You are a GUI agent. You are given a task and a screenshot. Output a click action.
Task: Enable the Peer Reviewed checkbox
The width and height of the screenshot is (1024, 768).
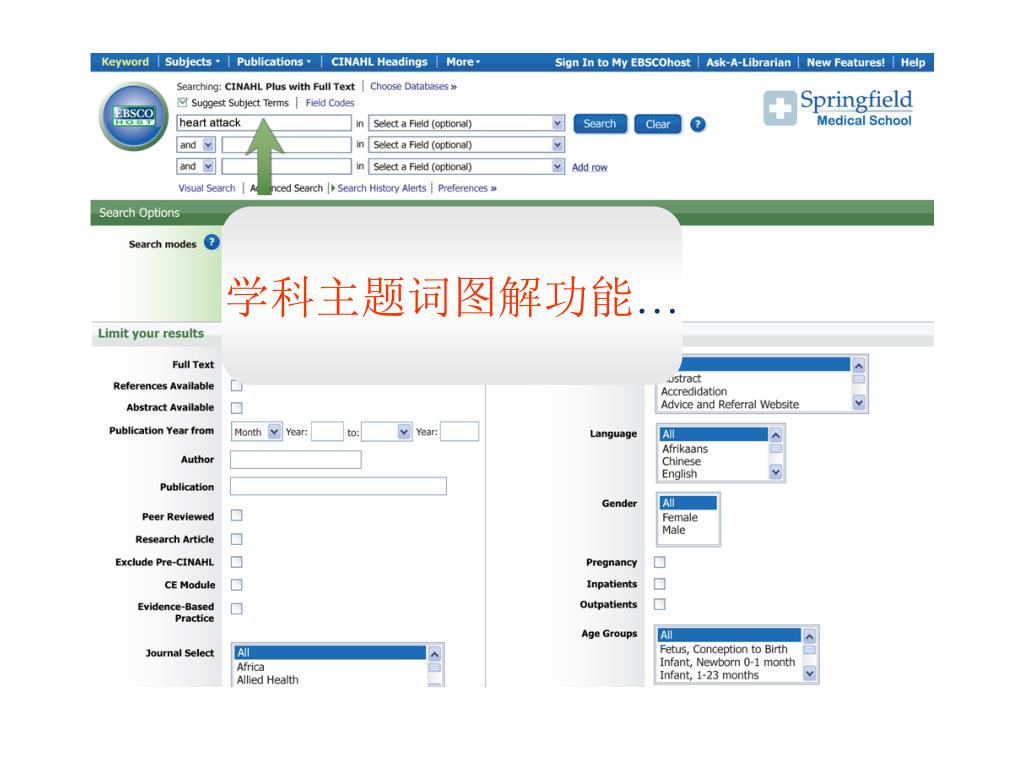tap(236, 515)
